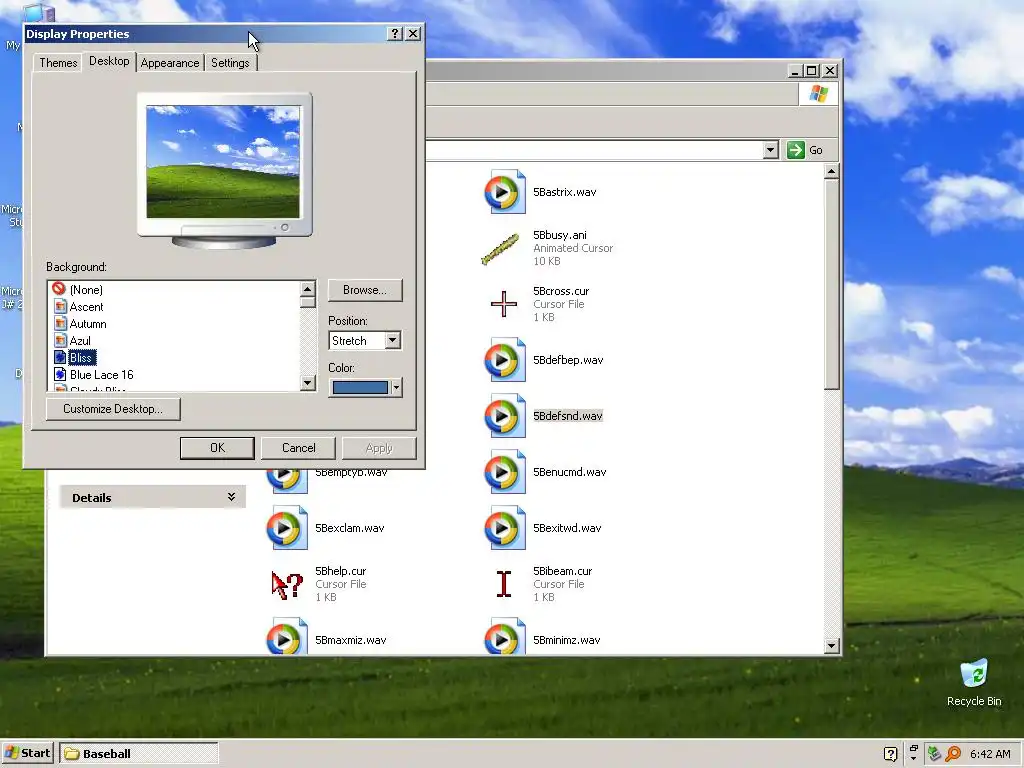This screenshot has height=768, width=1024.
Task: Open the Explorer address bar dropdown arrow
Action: click(771, 150)
